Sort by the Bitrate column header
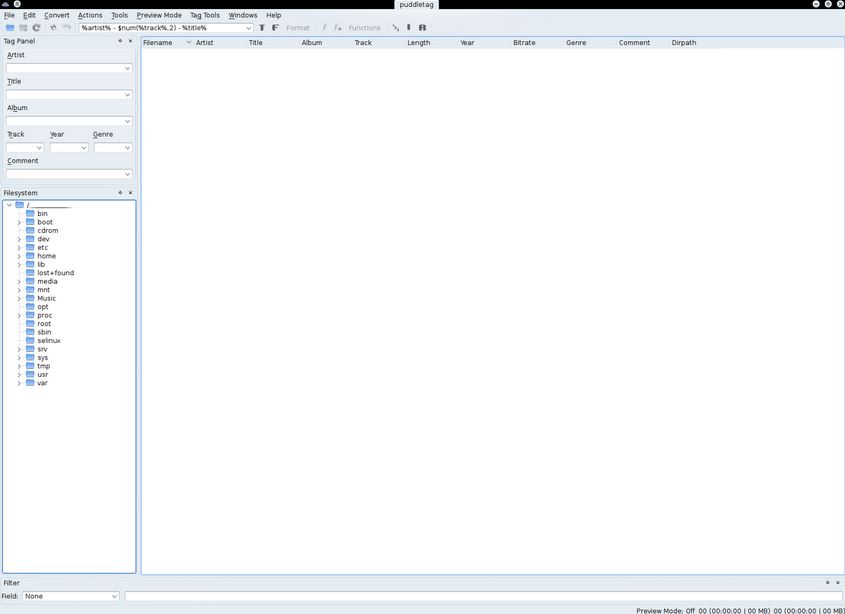Viewport: 845px width, 614px height. click(524, 43)
